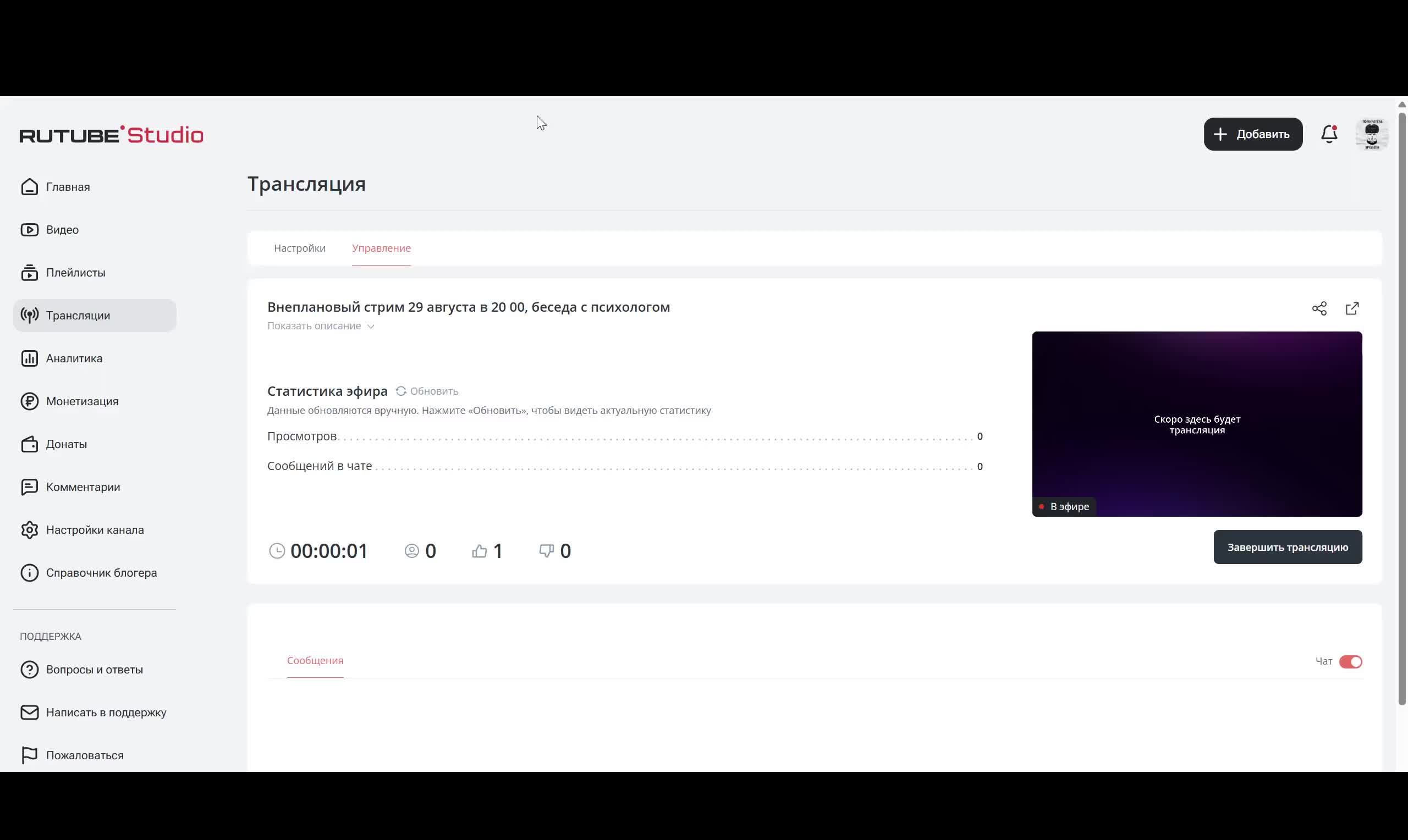
Task: Open the Трансляции section in sidebar
Action: [x=78, y=316]
